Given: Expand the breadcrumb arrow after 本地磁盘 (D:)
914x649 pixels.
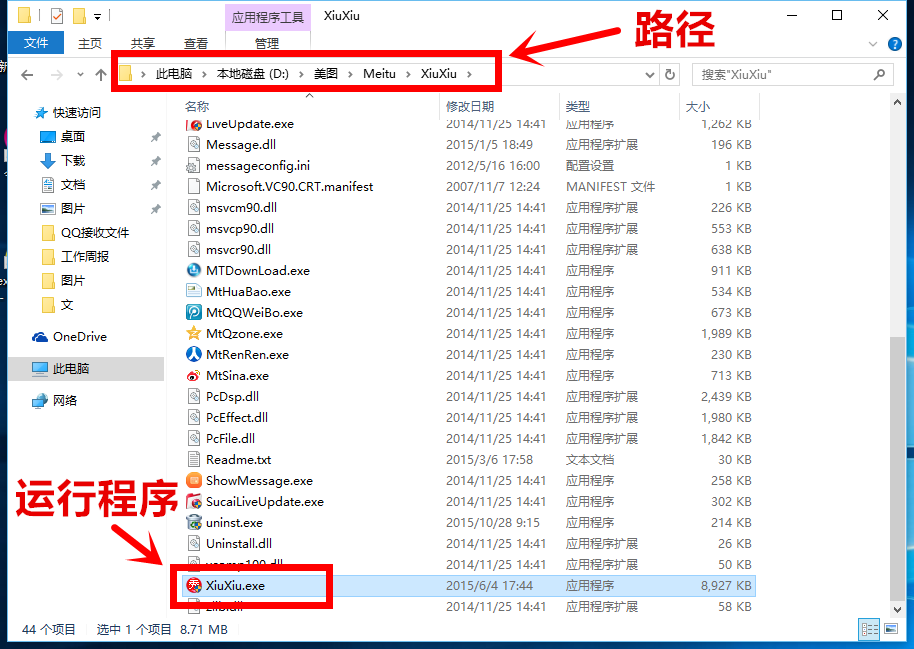Looking at the screenshot, I should [301, 74].
